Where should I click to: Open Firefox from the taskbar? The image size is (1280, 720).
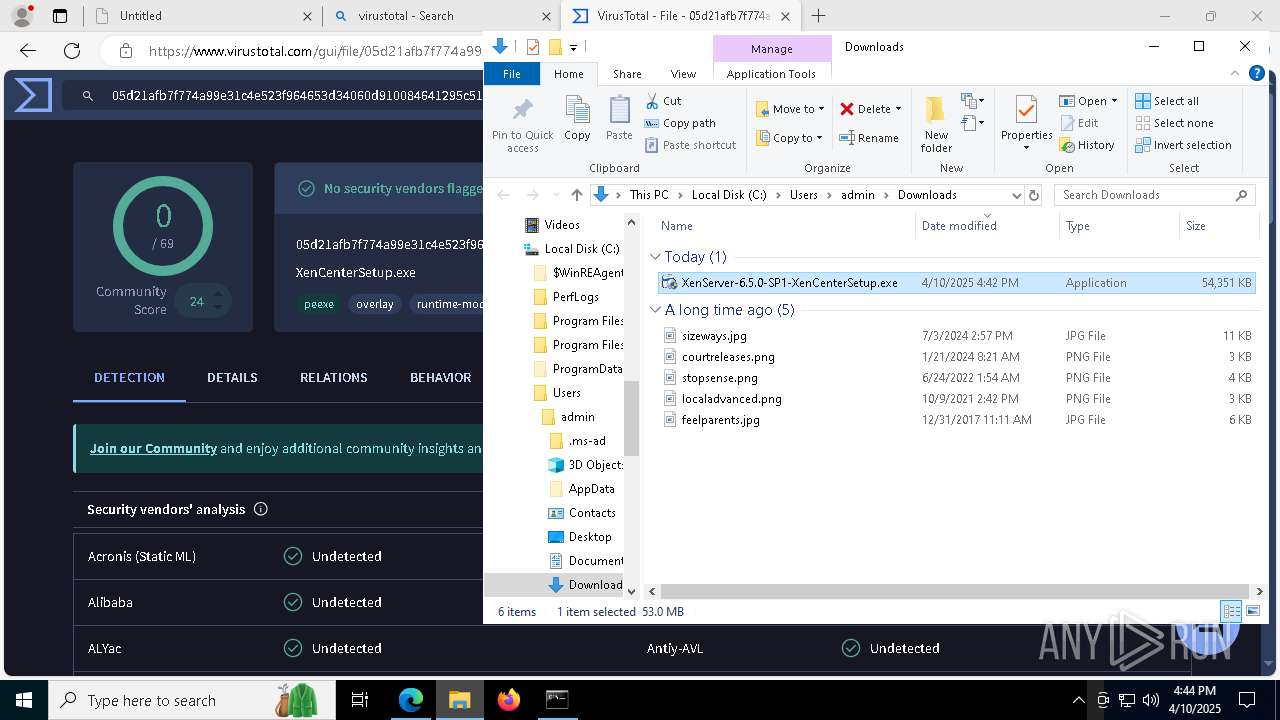tap(509, 700)
